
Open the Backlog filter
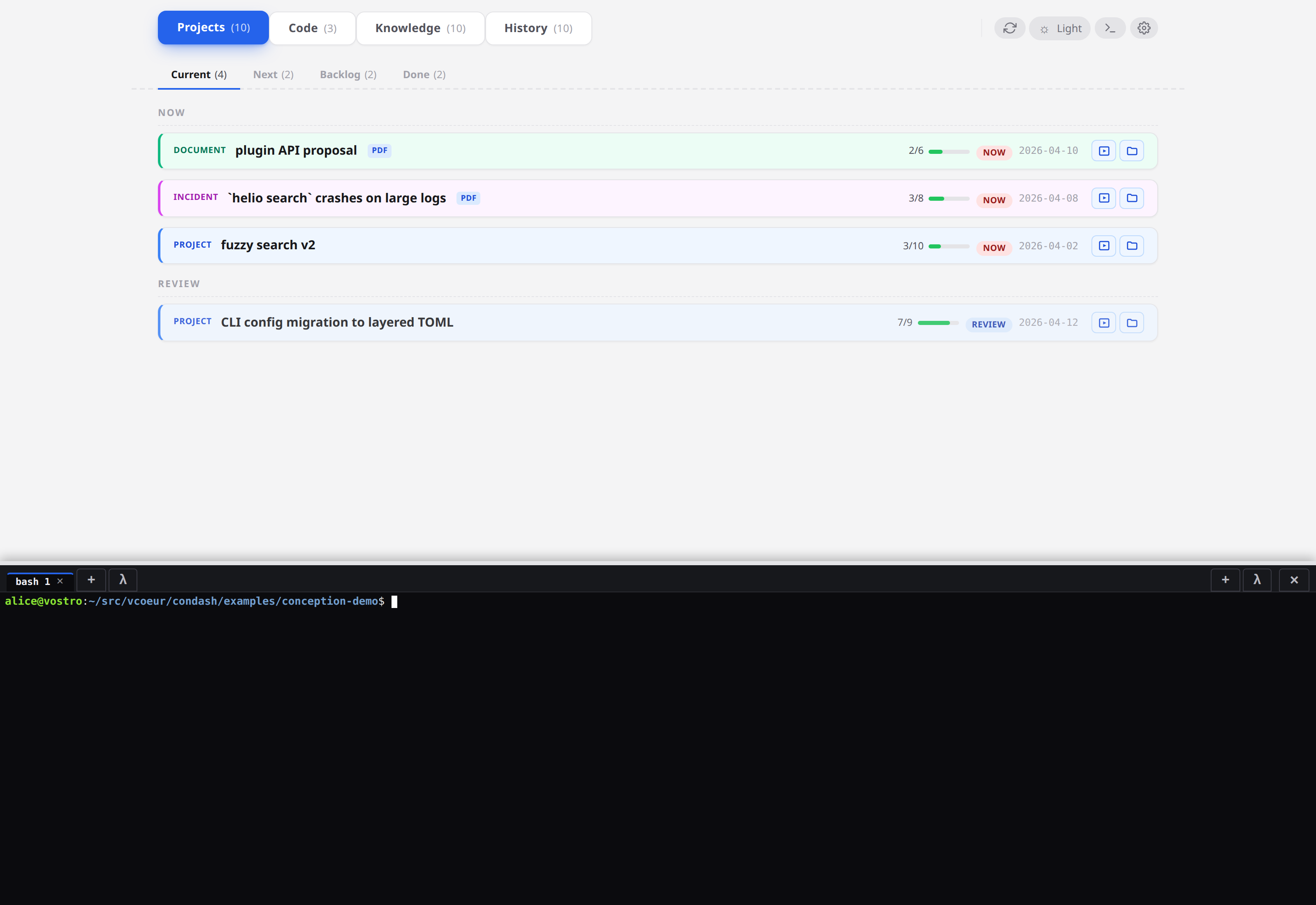(348, 74)
